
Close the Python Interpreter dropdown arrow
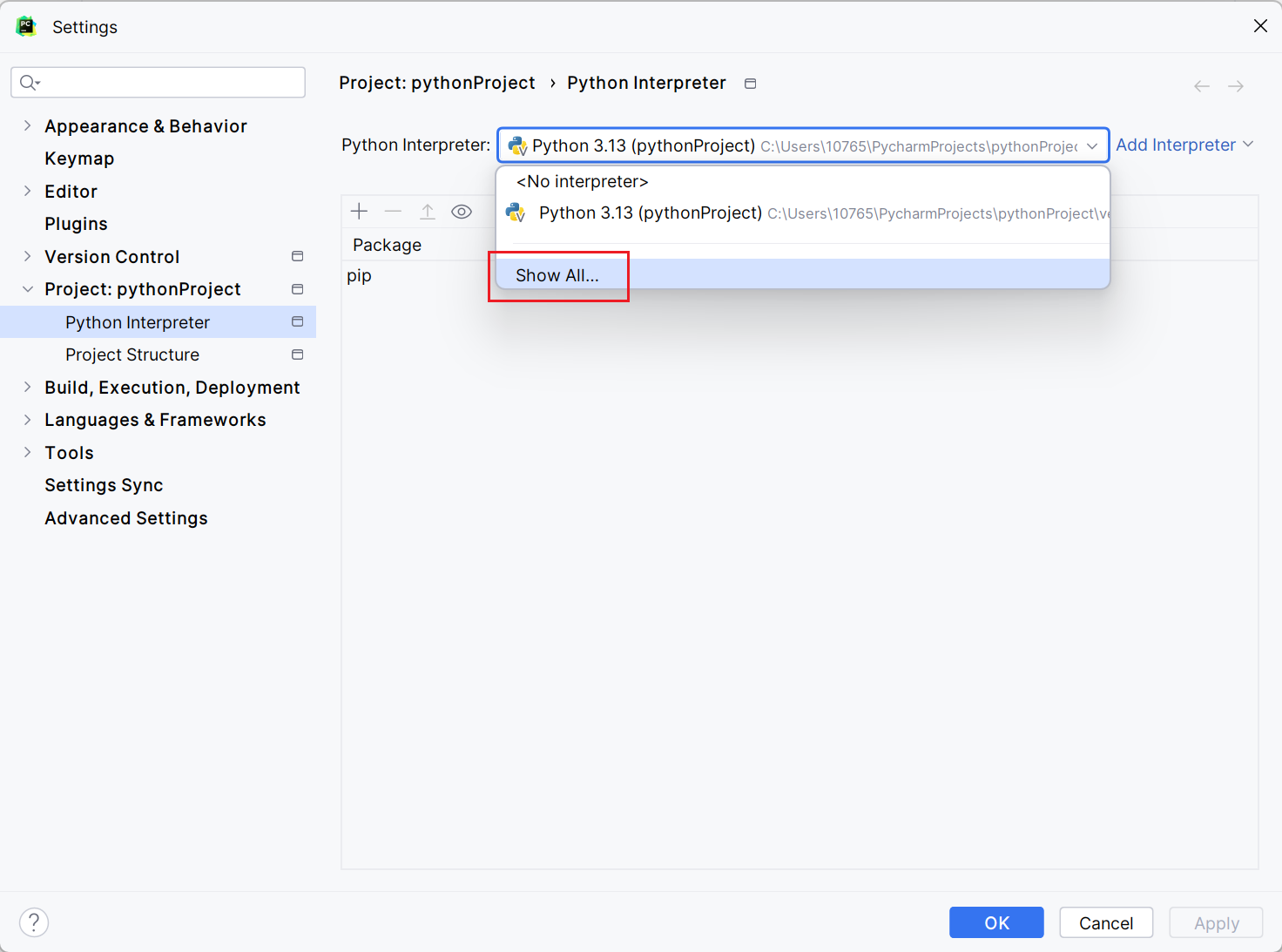[1092, 145]
